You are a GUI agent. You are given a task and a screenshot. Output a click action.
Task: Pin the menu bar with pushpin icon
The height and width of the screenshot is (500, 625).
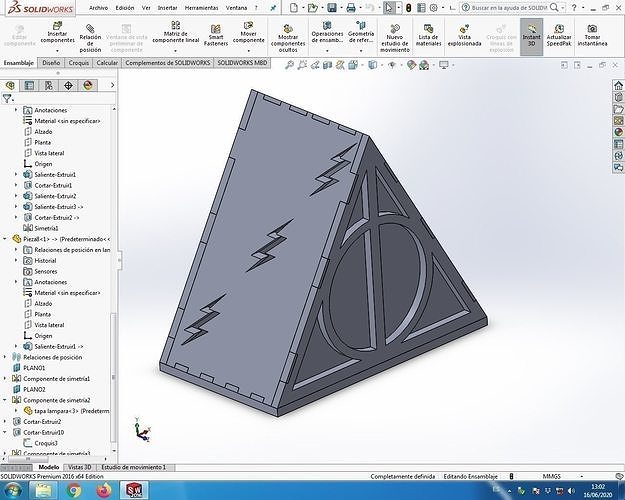click(x=273, y=8)
